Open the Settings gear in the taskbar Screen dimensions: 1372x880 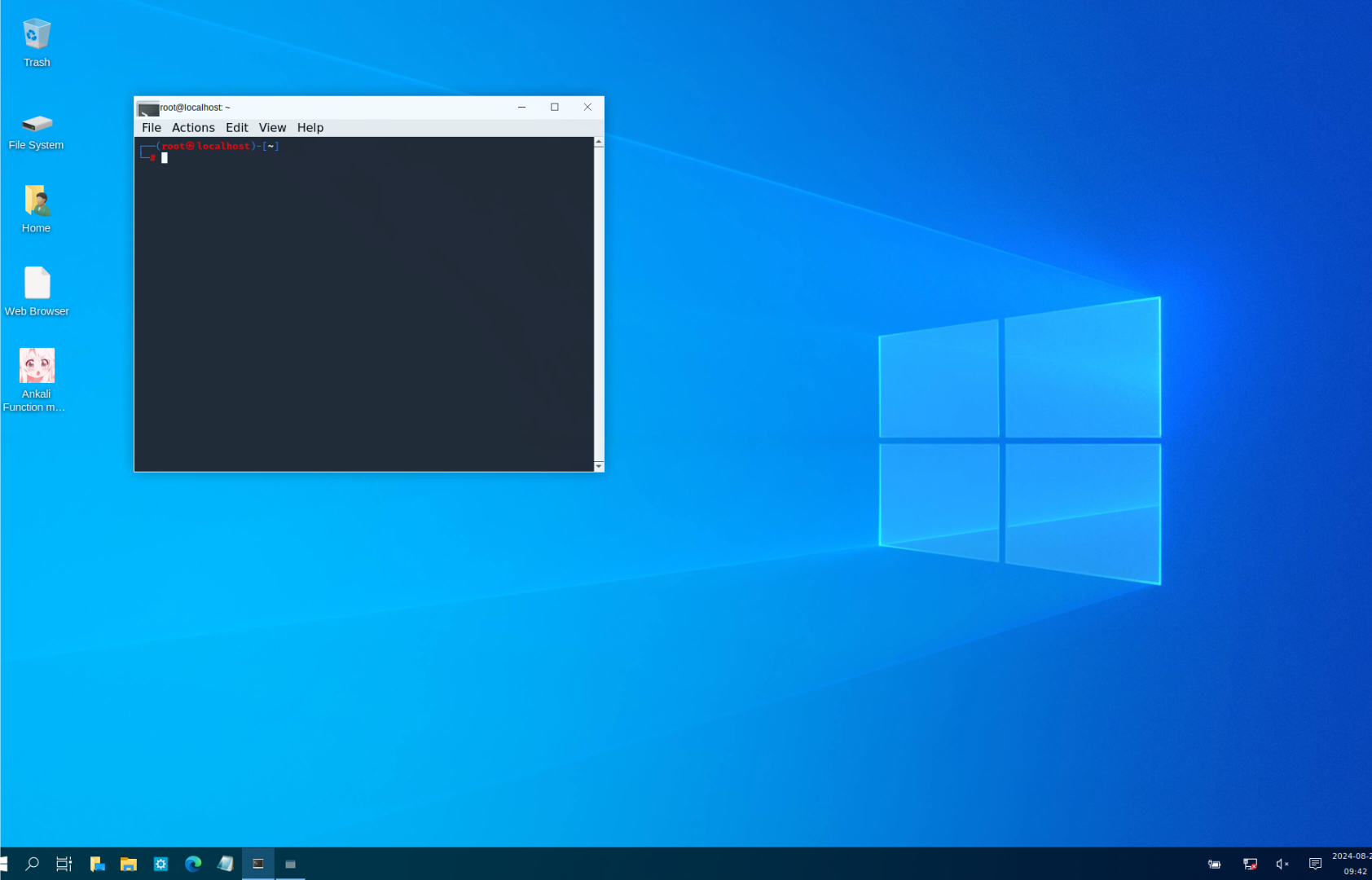(x=161, y=864)
